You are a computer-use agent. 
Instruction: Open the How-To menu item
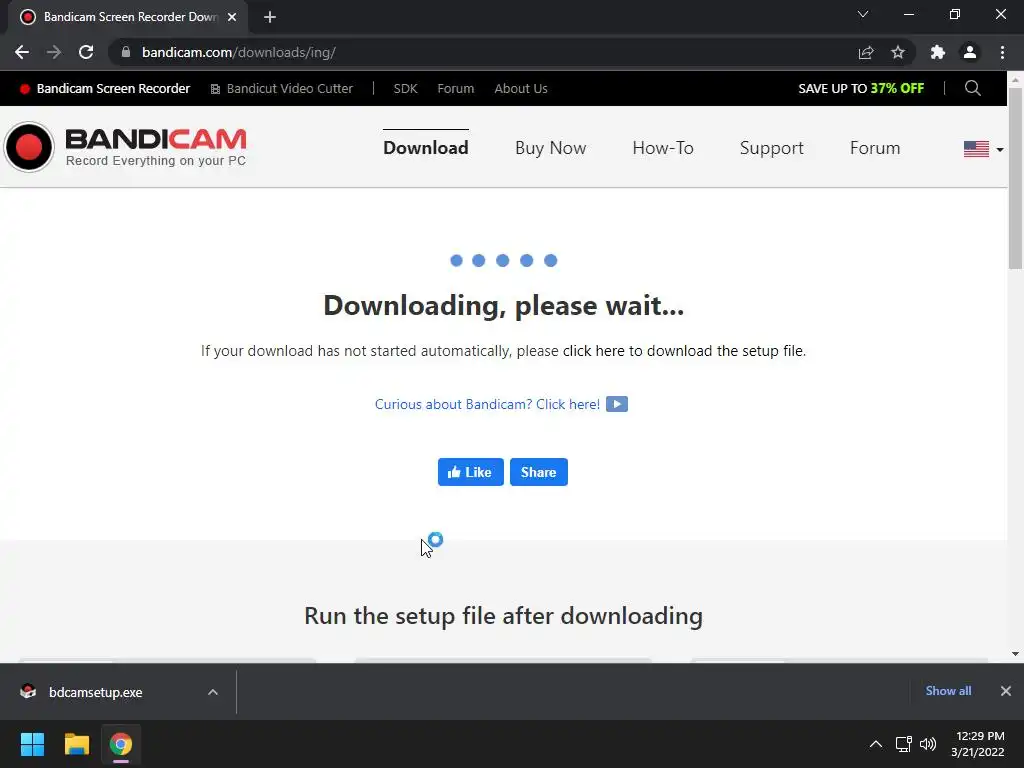click(x=663, y=148)
